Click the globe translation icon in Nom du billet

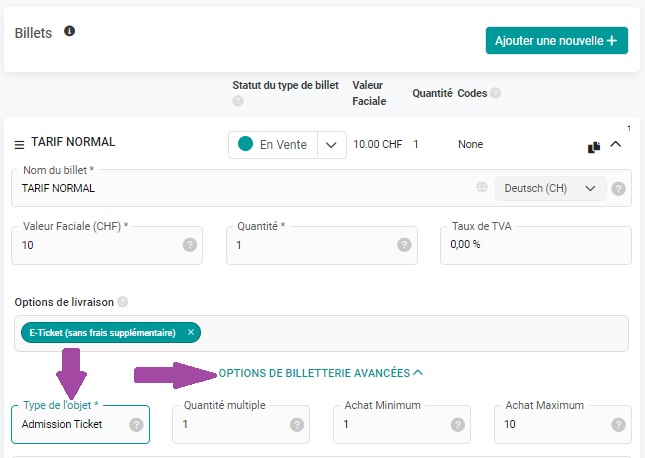(x=482, y=187)
